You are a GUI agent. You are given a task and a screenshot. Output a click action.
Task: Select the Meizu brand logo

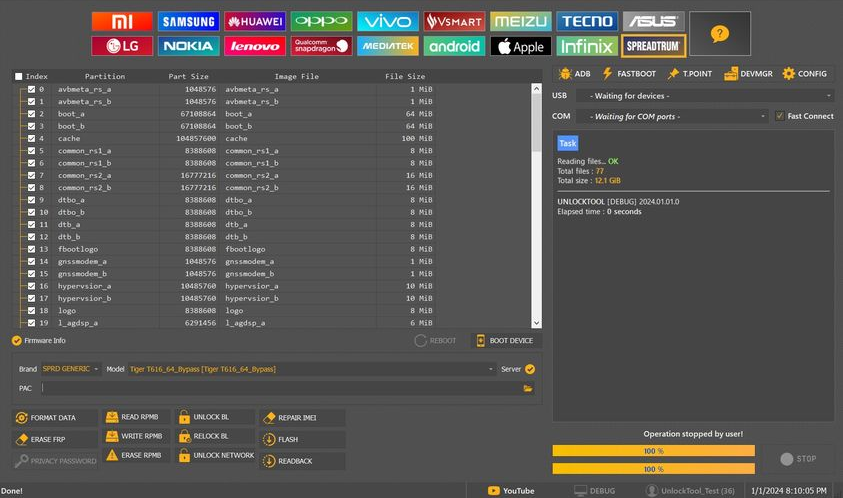tap(520, 22)
